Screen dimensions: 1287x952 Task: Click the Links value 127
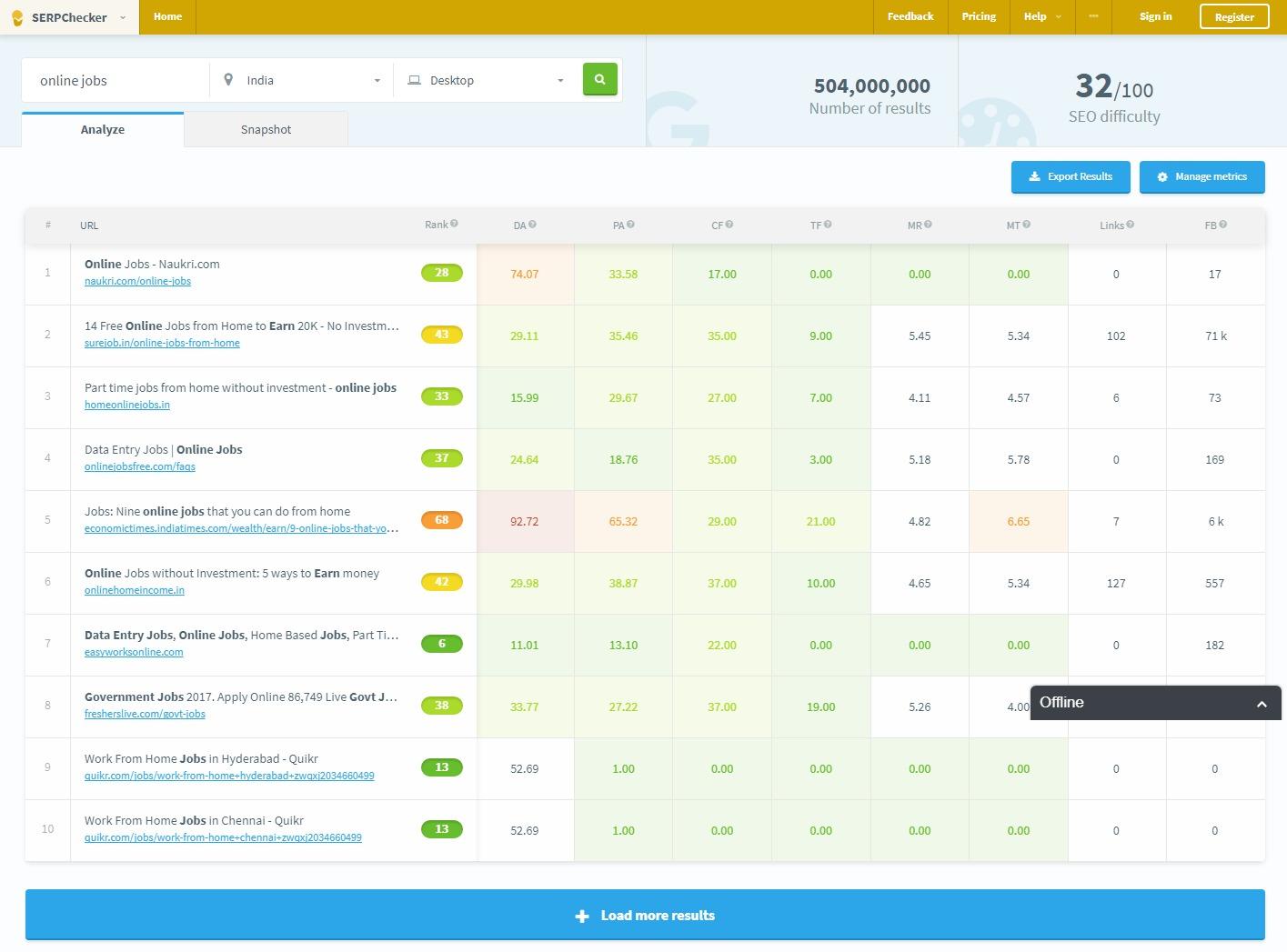[1116, 584]
